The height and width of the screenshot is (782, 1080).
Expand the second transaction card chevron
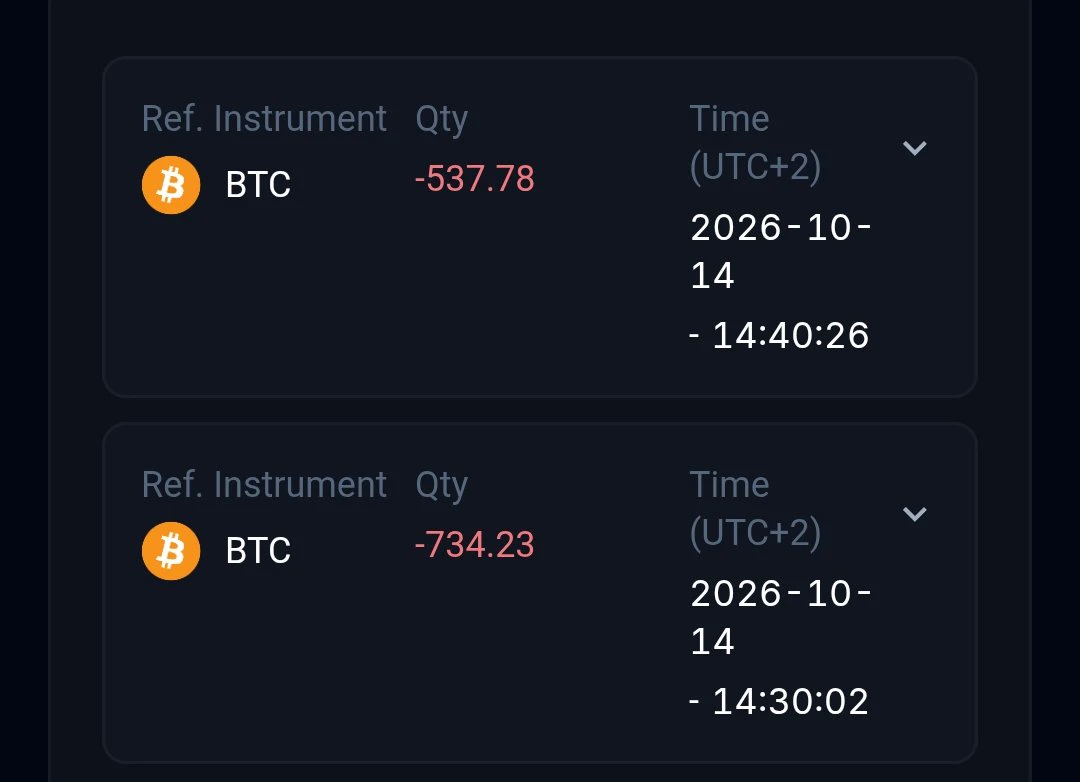tap(914, 513)
